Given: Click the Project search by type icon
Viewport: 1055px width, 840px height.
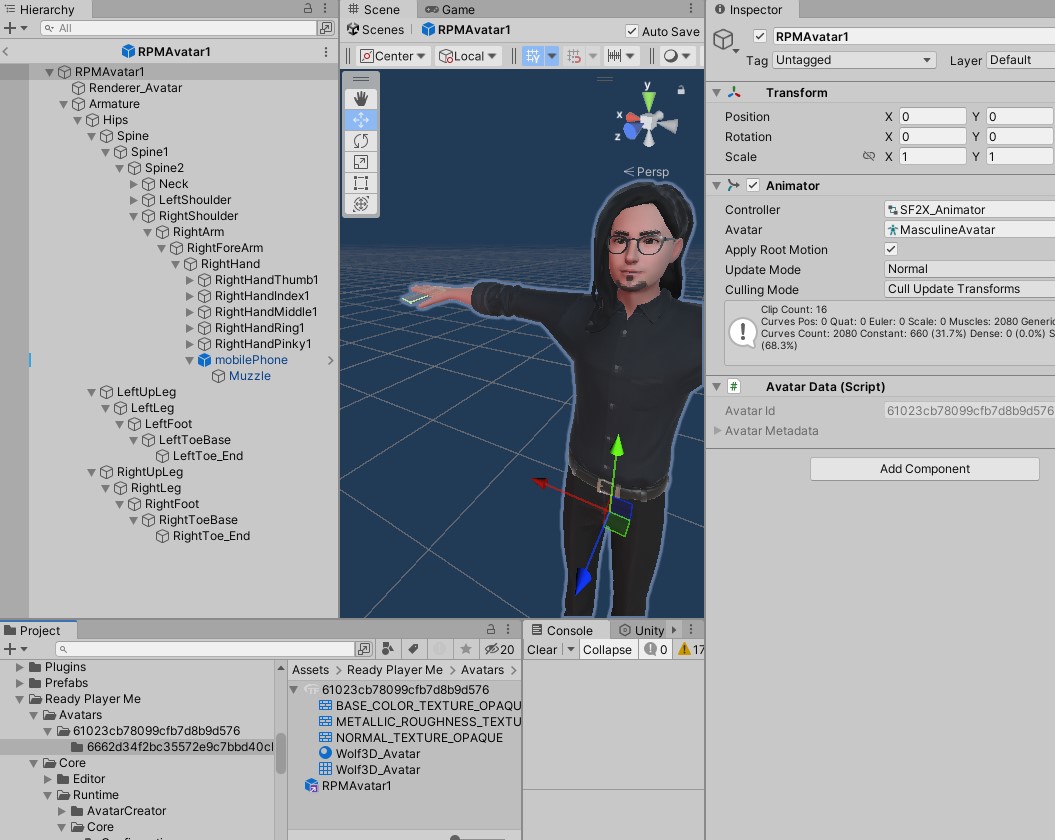Looking at the screenshot, I should point(388,649).
